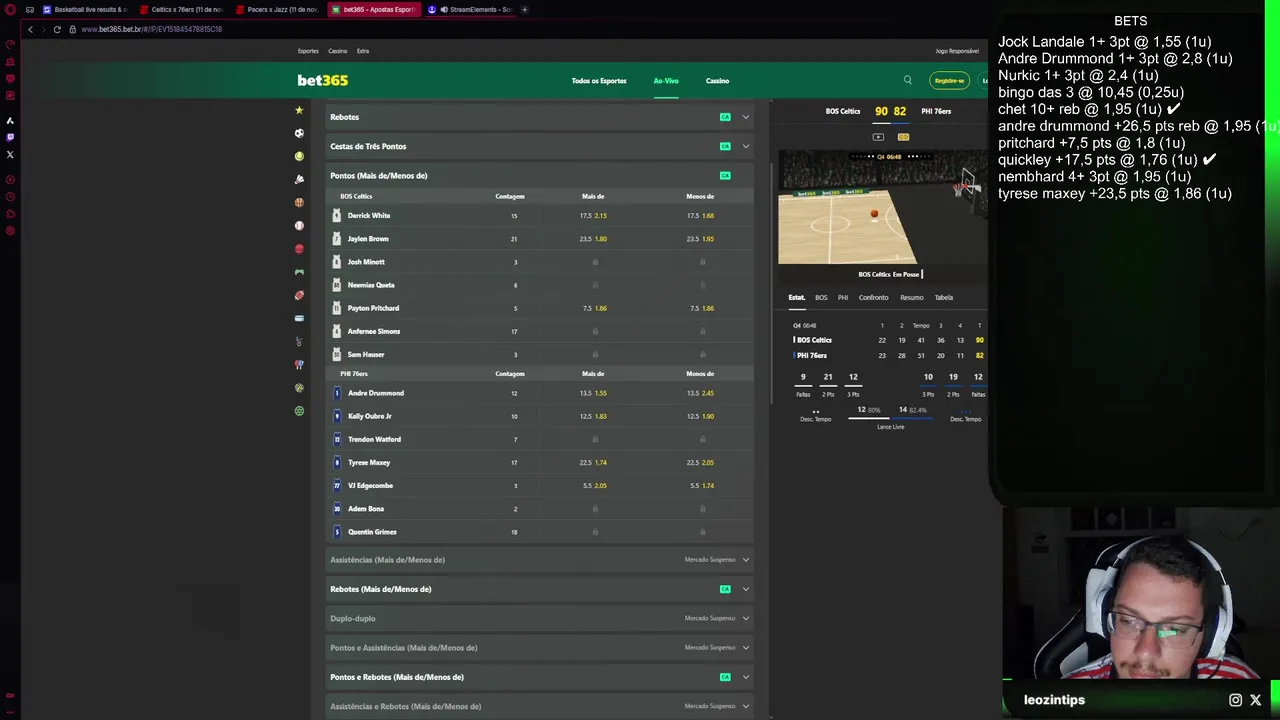Bet Jaylen Brown over 23.5 at 1.80

593,239
